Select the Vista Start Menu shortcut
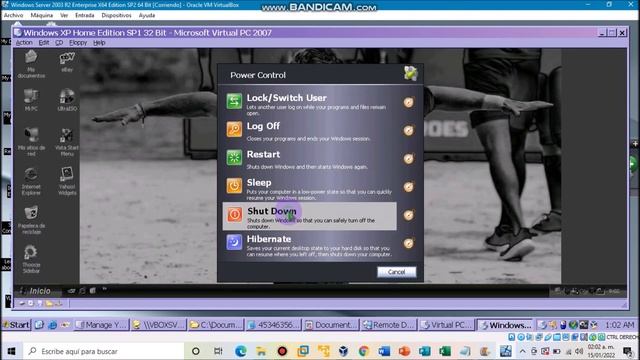Viewport: 640px width, 360px height. 67,142
